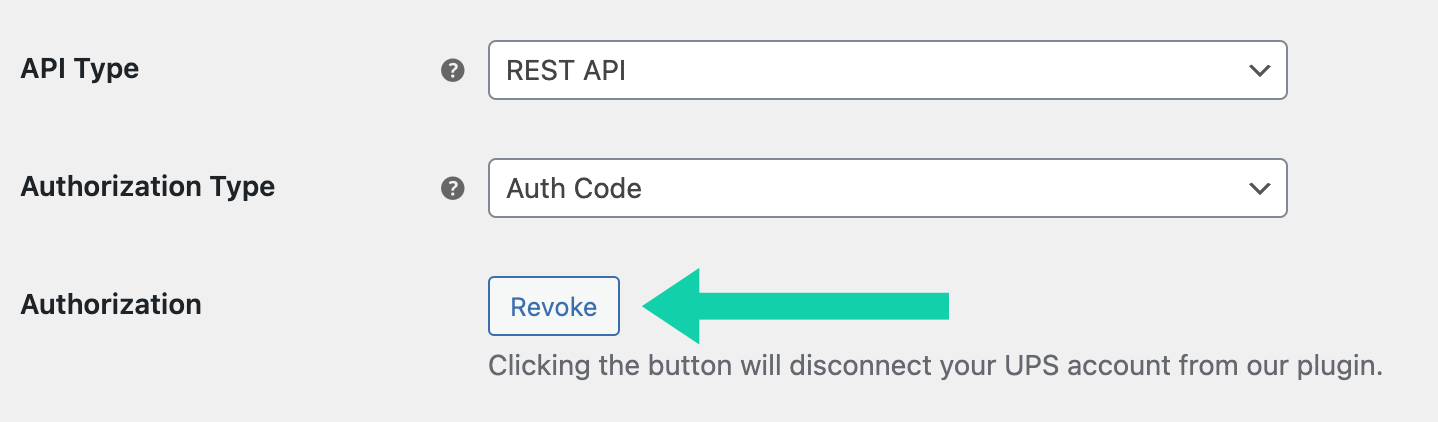Click the chevron on the REST API select

point(1259,71)
